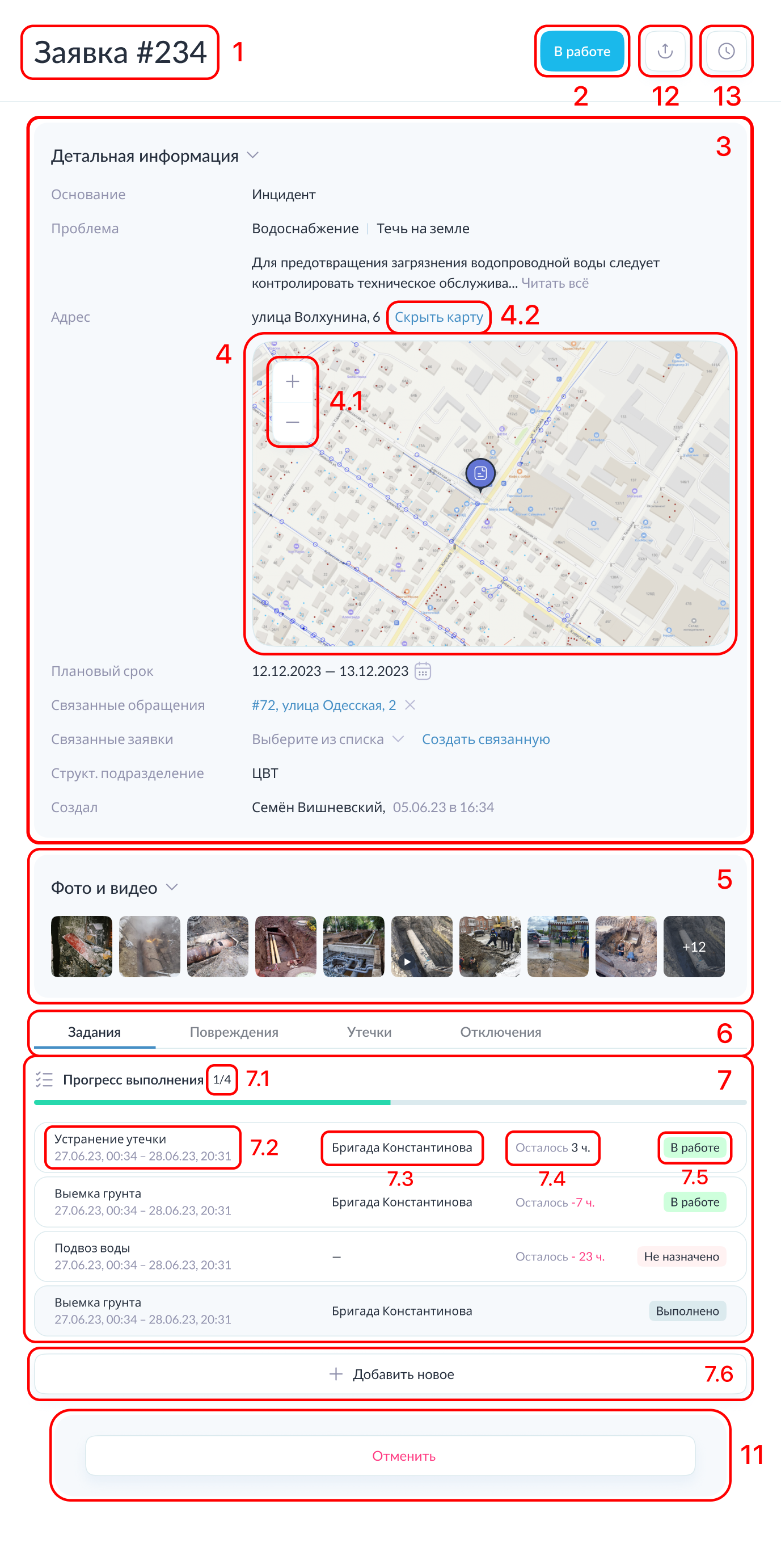The height and width of the screenshot is (1568, 781).
Task: Click the task progress bar
Action: pos(390,1102)
